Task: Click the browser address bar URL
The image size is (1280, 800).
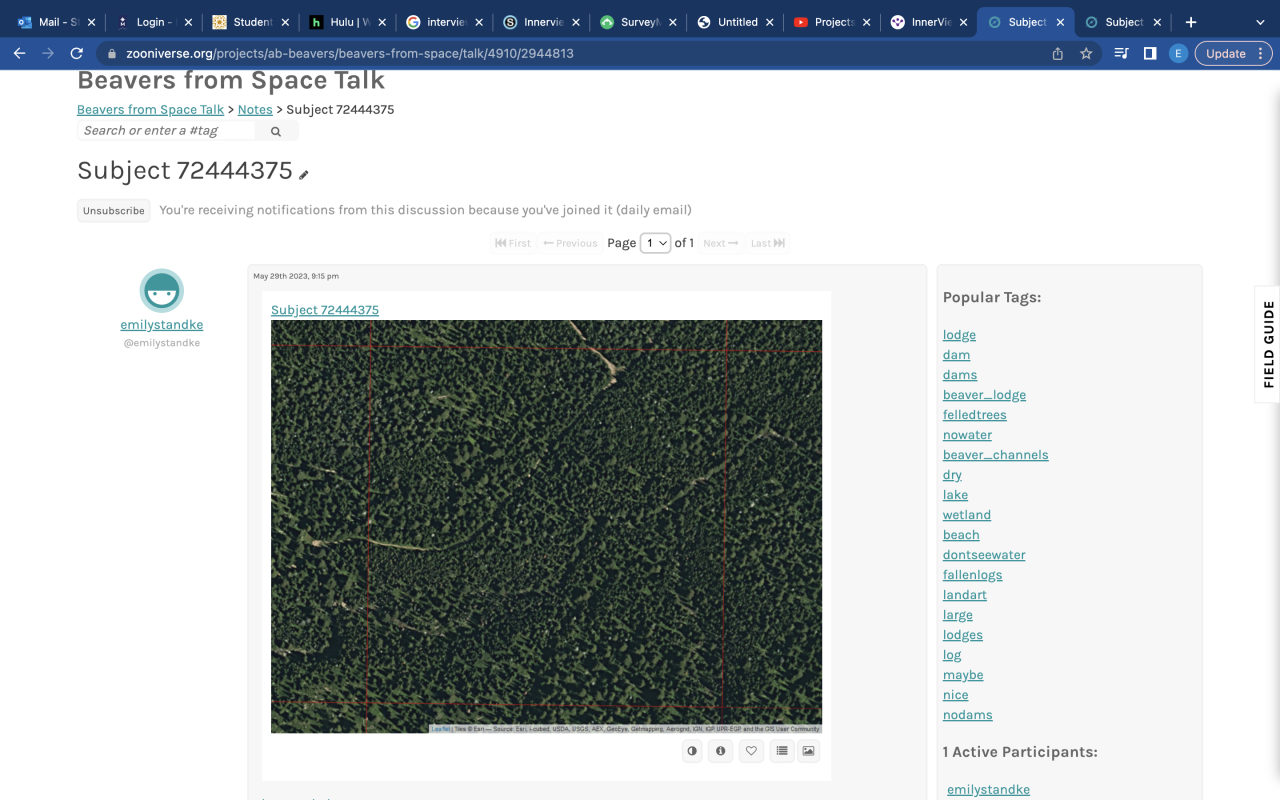Action: pyautogui.click(x=350, y=54)
